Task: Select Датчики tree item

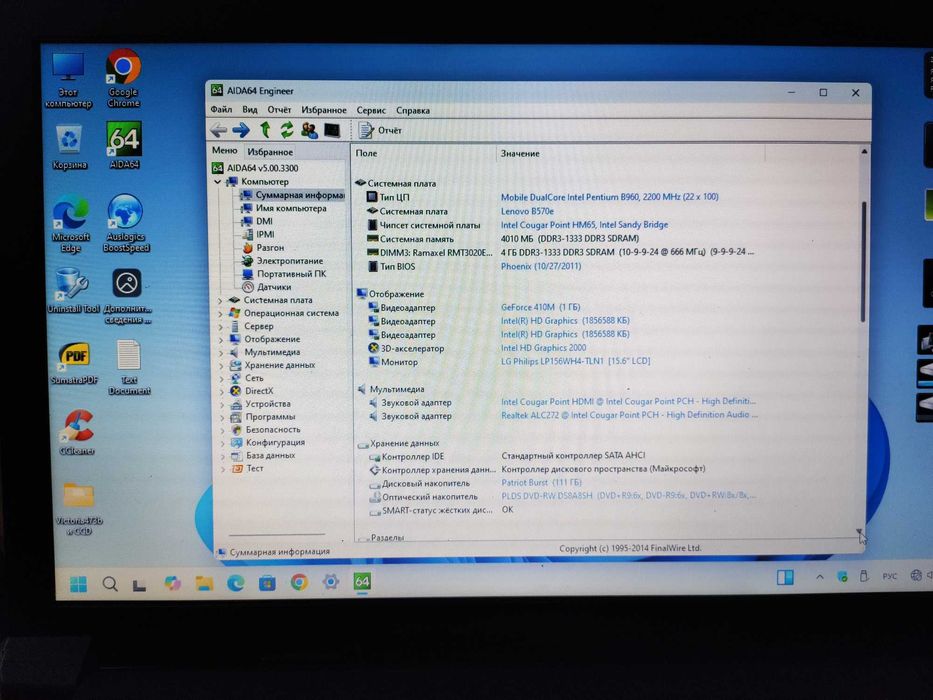Action: [x=267, y=287]
